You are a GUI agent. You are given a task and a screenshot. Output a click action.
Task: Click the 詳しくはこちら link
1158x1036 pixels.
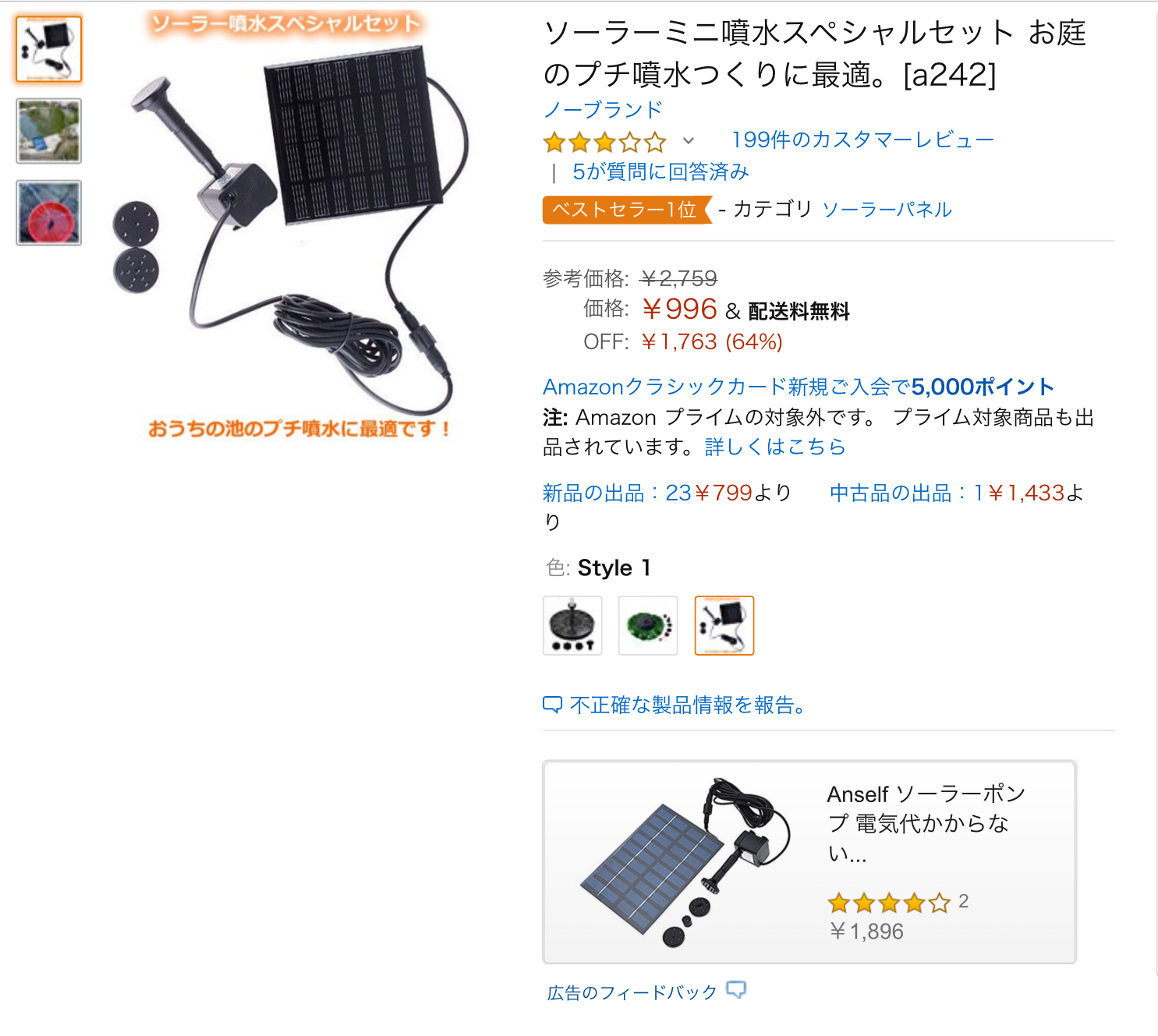point(775,447)
